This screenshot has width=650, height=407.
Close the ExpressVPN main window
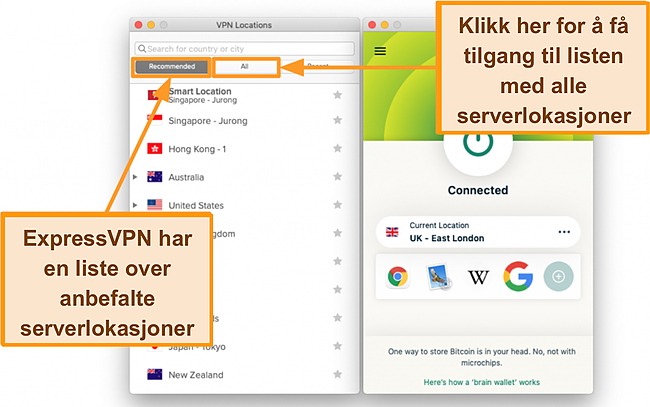coord(372,25)
